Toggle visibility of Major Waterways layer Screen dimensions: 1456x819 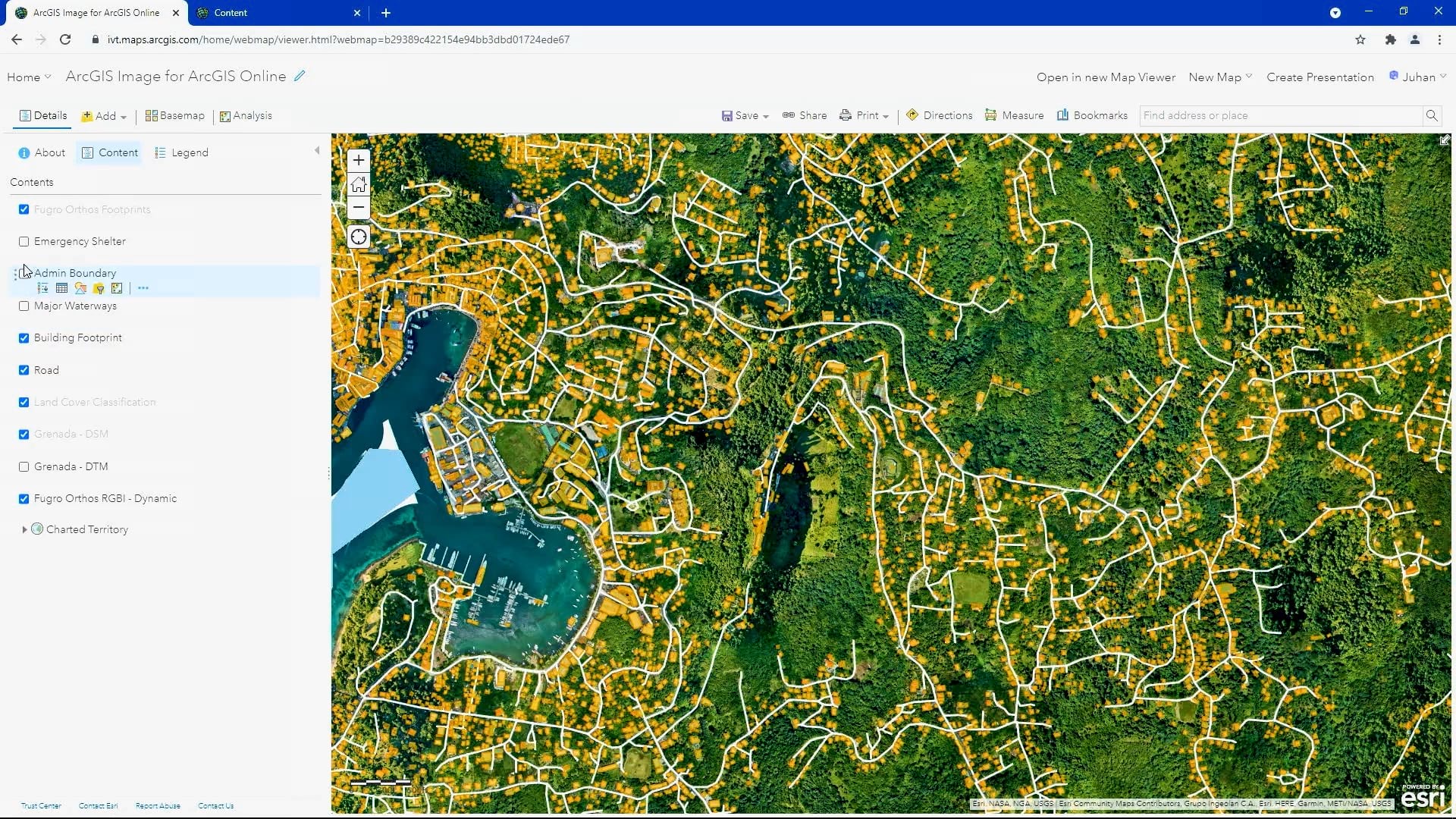[x=24, y=306]
